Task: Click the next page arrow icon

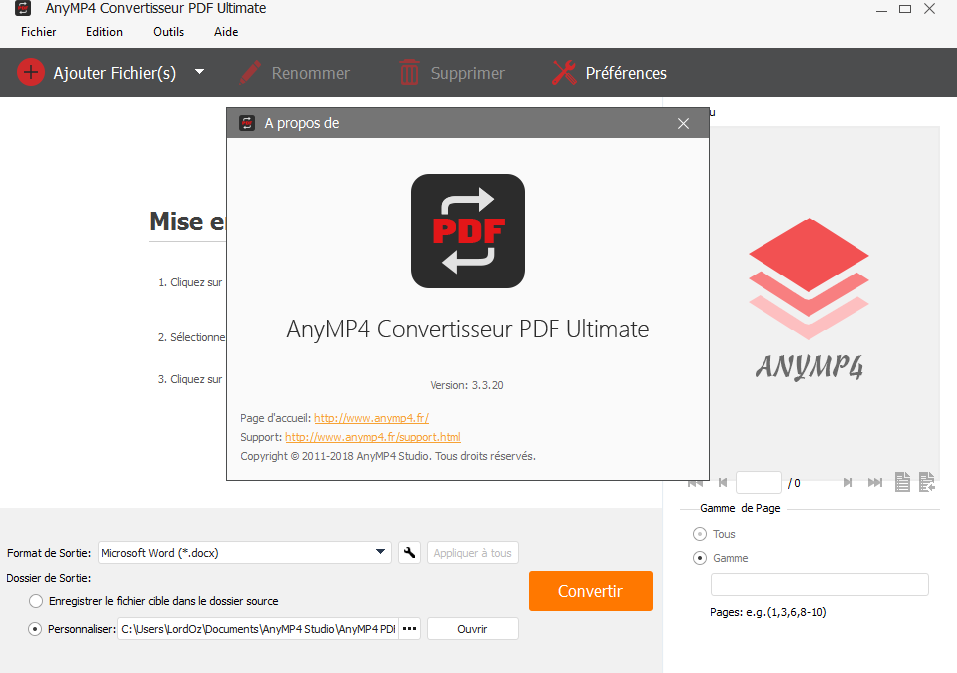Action: tap(848, 483)
